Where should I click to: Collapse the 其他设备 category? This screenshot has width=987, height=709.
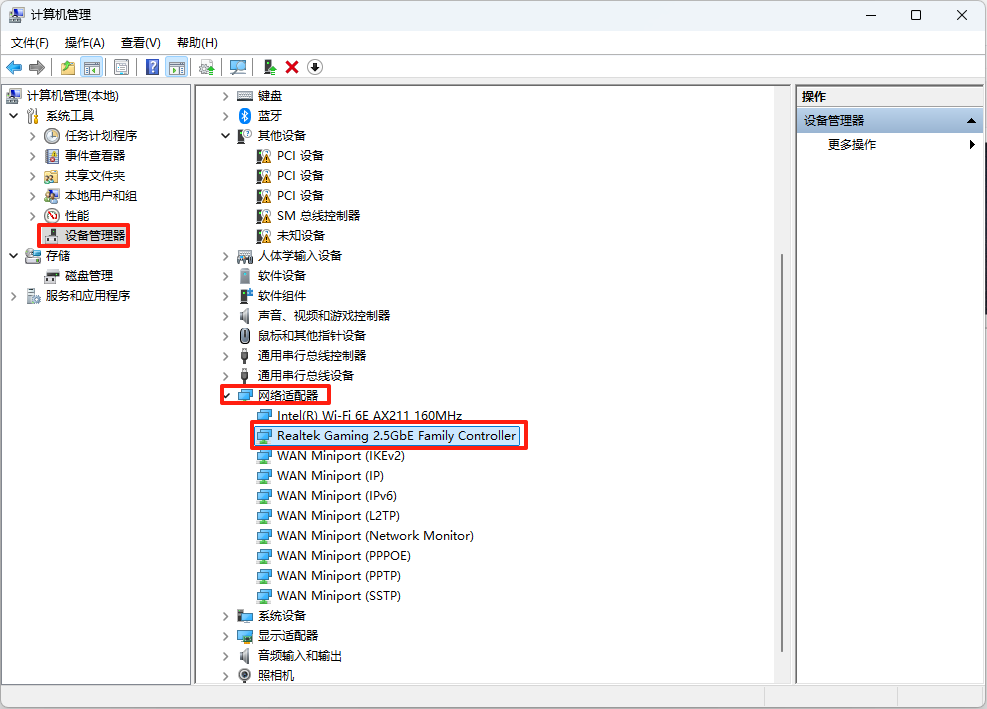click(x=225, y=136)
